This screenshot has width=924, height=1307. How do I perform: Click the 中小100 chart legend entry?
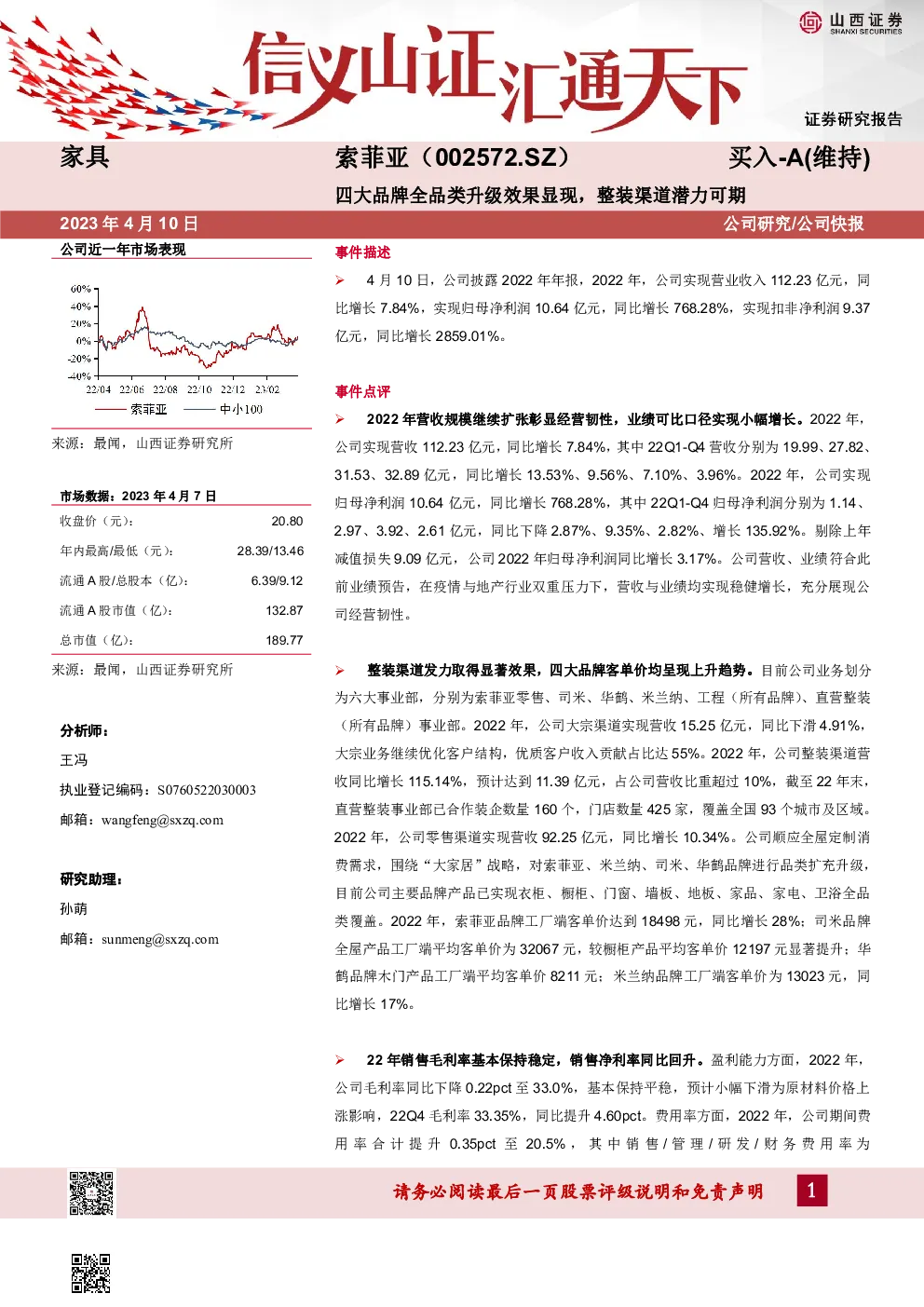(224, 409)
